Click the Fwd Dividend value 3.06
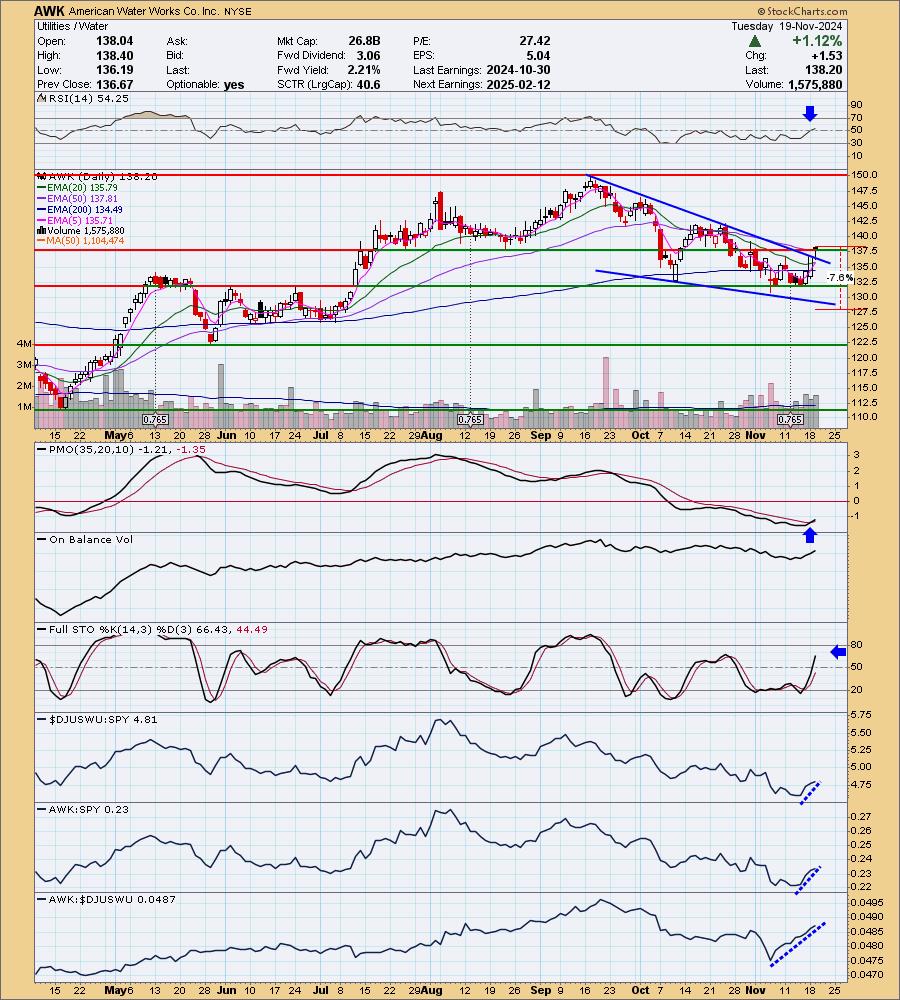The height and width of the screenshot is (1000, 900). (x=369, y=55)
